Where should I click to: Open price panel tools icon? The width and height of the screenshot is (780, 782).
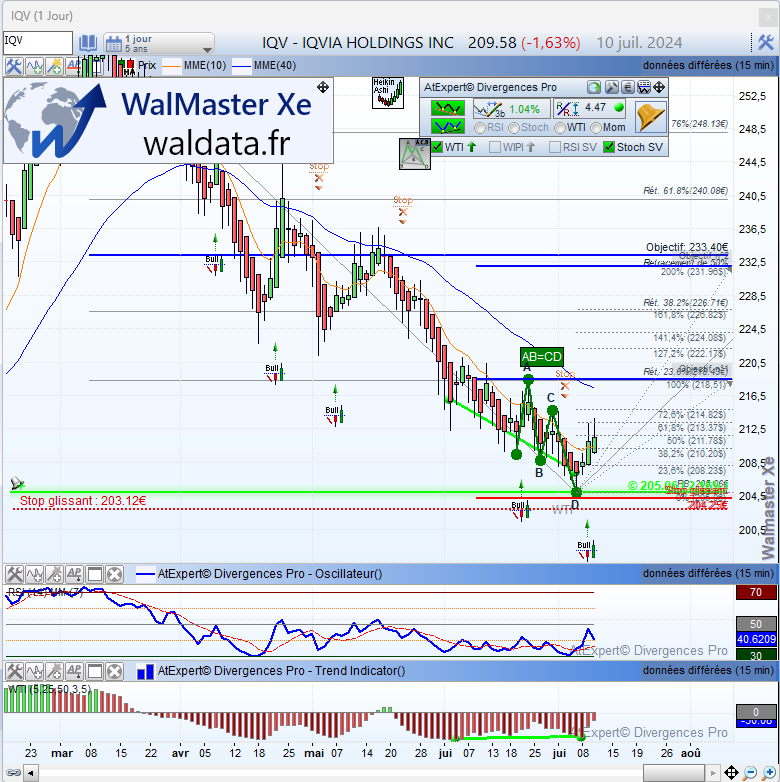tap(14, 66)
